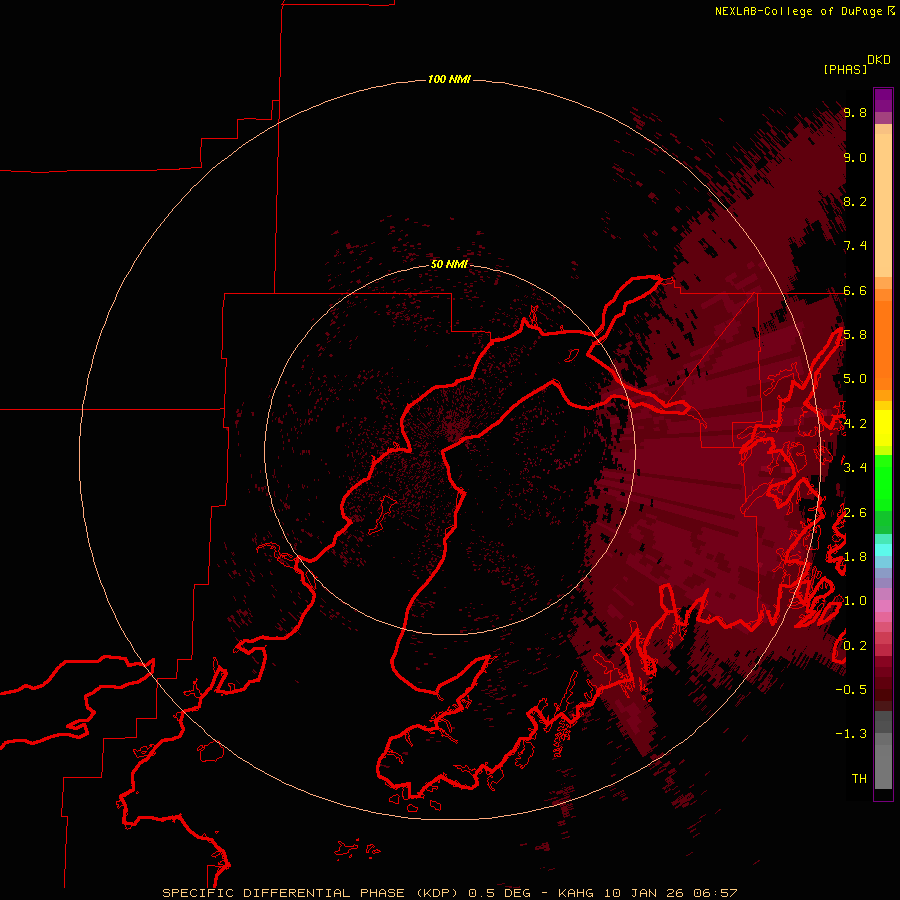Select the 7.4 scale value
This screenshot has height=900, width=900.
pos(855,246)
